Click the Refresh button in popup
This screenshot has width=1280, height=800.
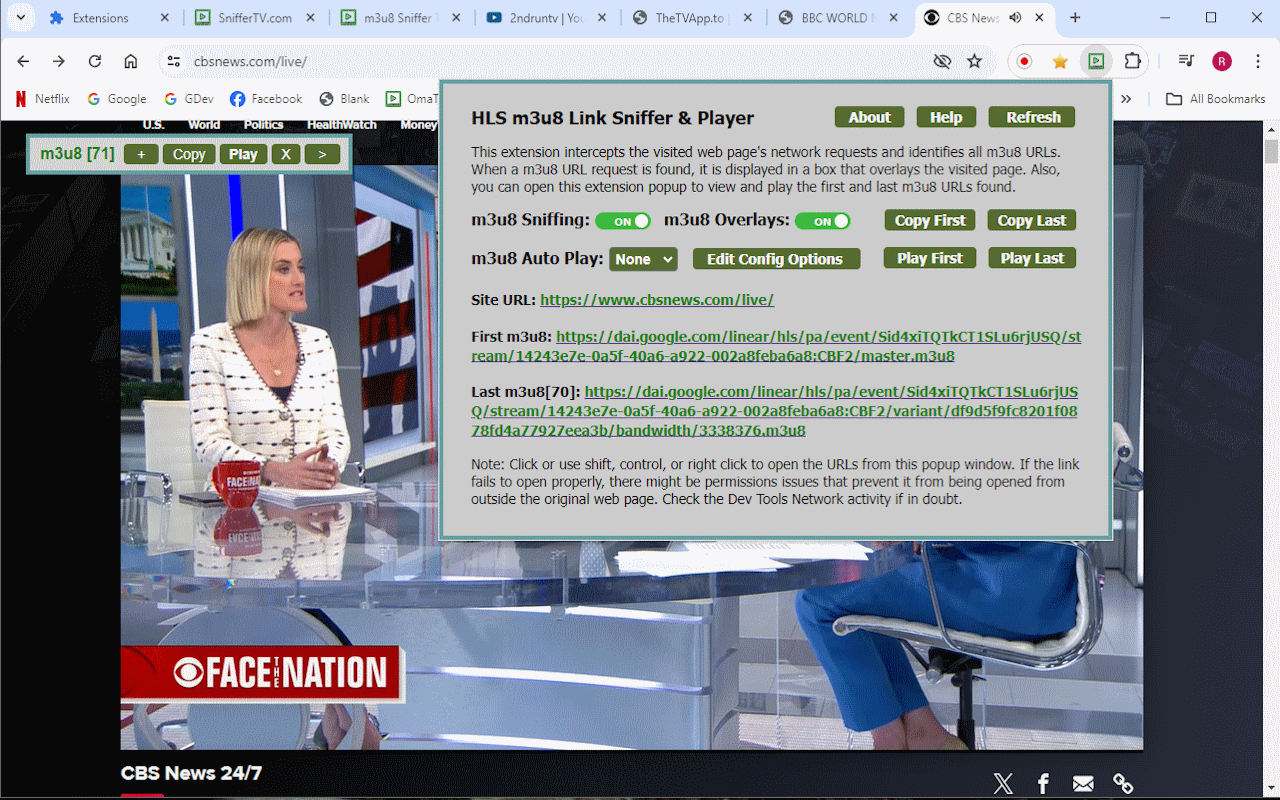[x=1033, y=117]
